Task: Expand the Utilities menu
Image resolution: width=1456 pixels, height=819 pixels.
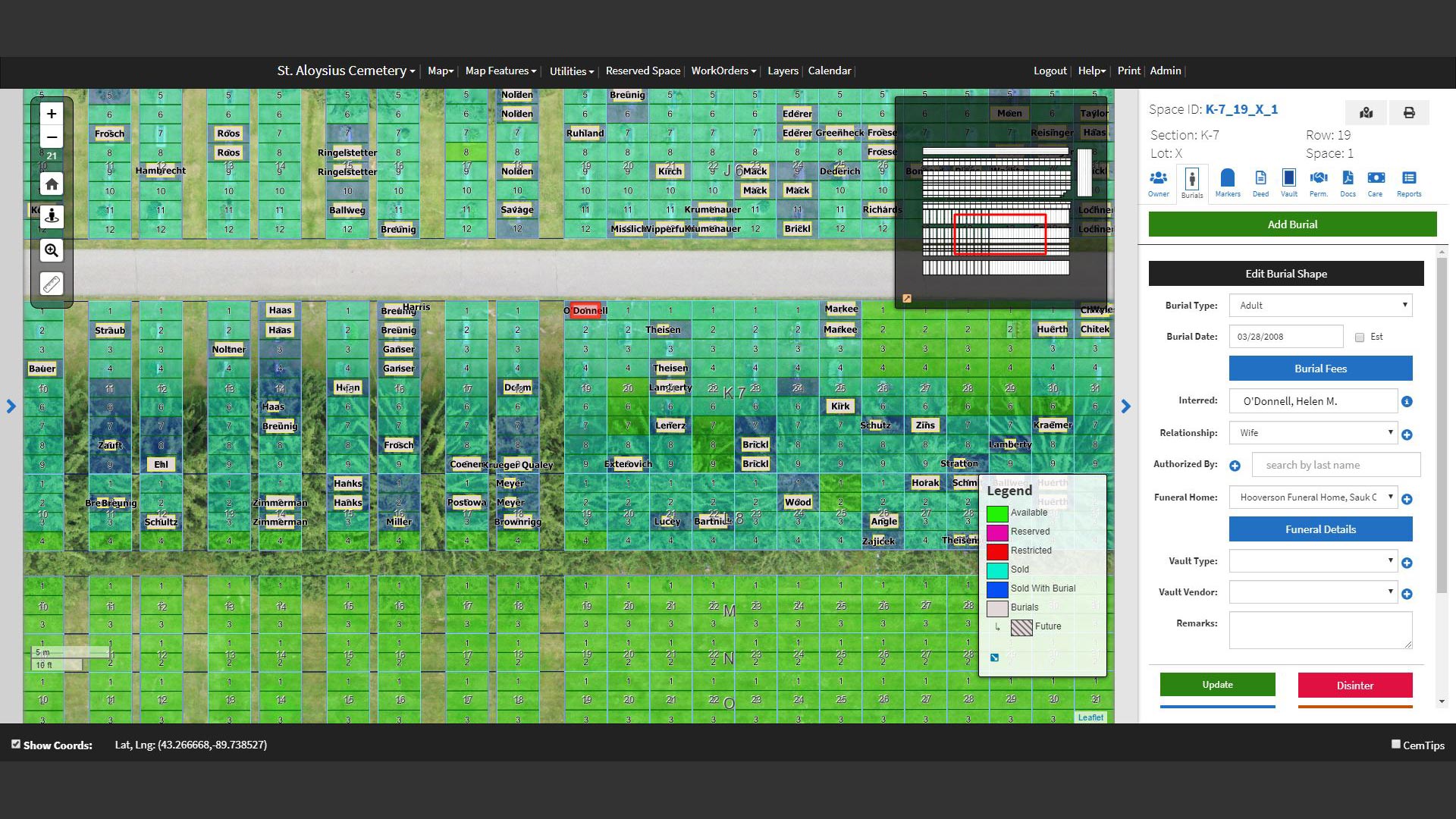Action: point(572,71)
